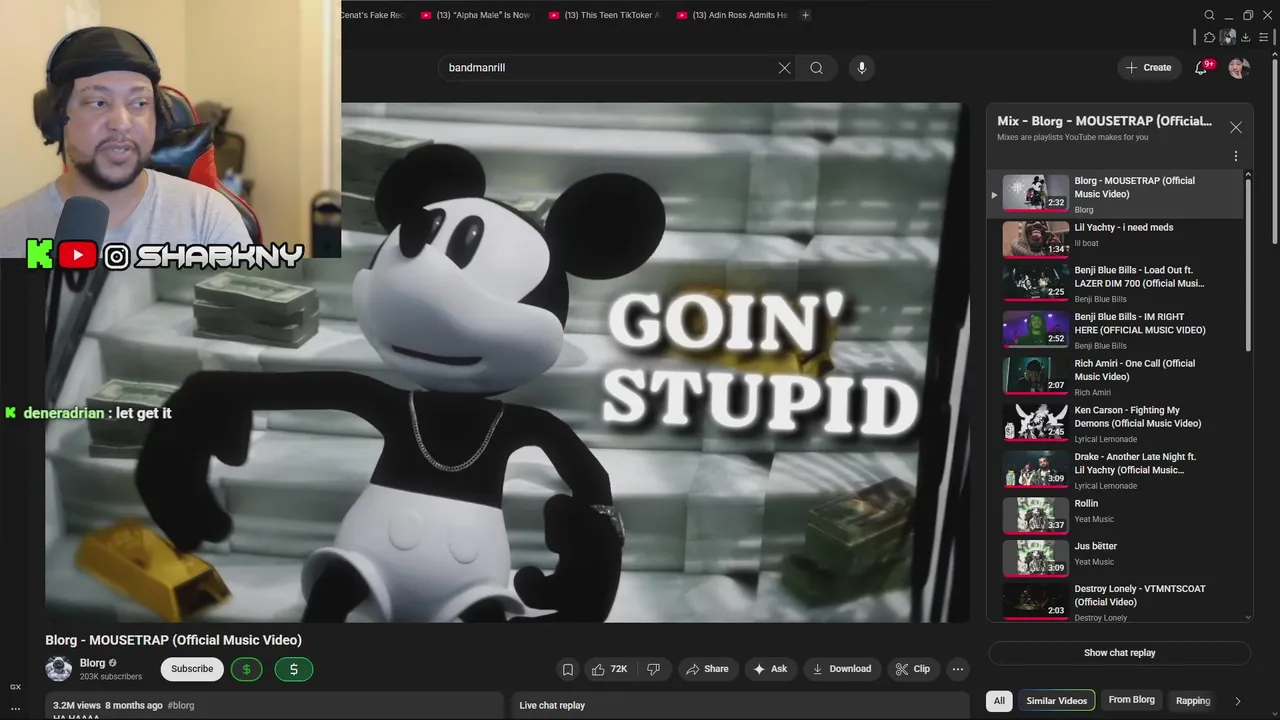Screen dimensions: 1280x720
Task: Open browser downloads arrow icon
Action: point(1246,38)
